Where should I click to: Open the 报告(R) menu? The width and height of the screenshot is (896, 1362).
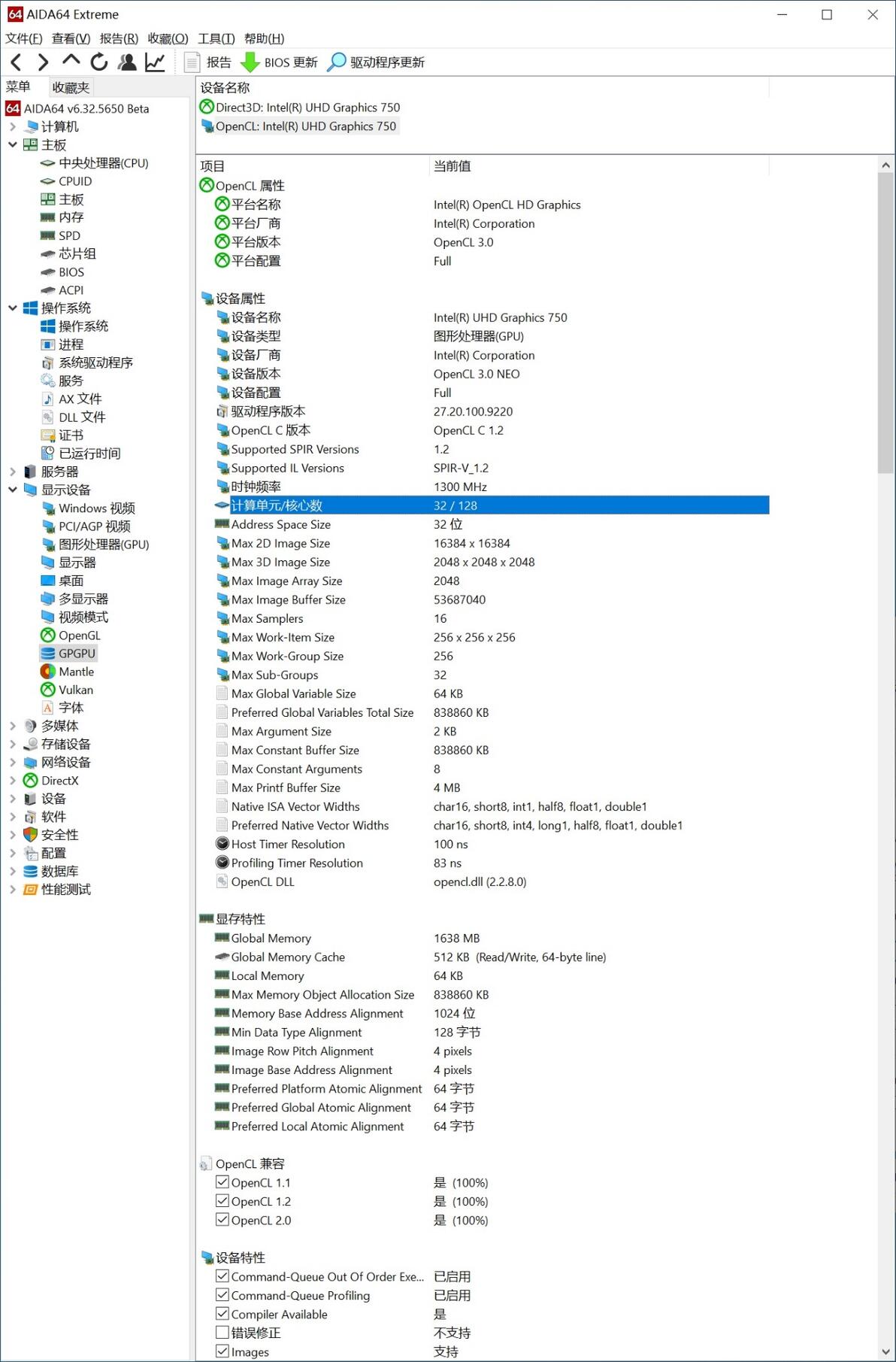pyautogui.click(x=119, y=38)
